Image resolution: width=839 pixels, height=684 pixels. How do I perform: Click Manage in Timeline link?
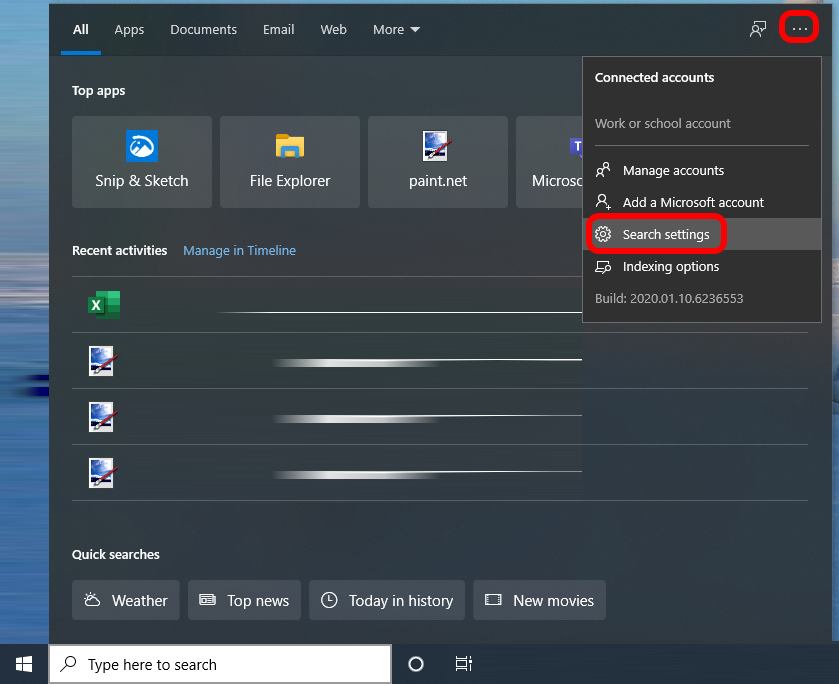(x=239, y=250)
